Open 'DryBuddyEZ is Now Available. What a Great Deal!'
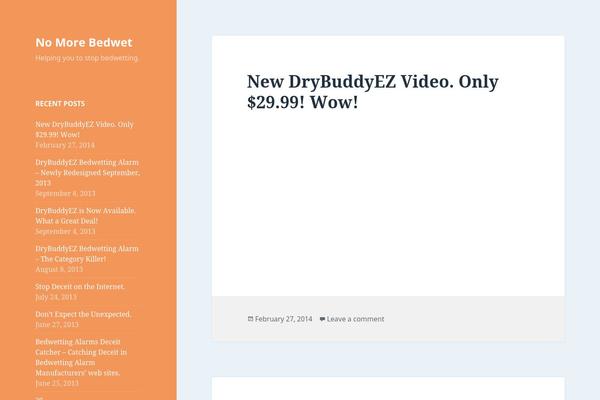This screenshot has height=400, width=600. click(85, 216)
